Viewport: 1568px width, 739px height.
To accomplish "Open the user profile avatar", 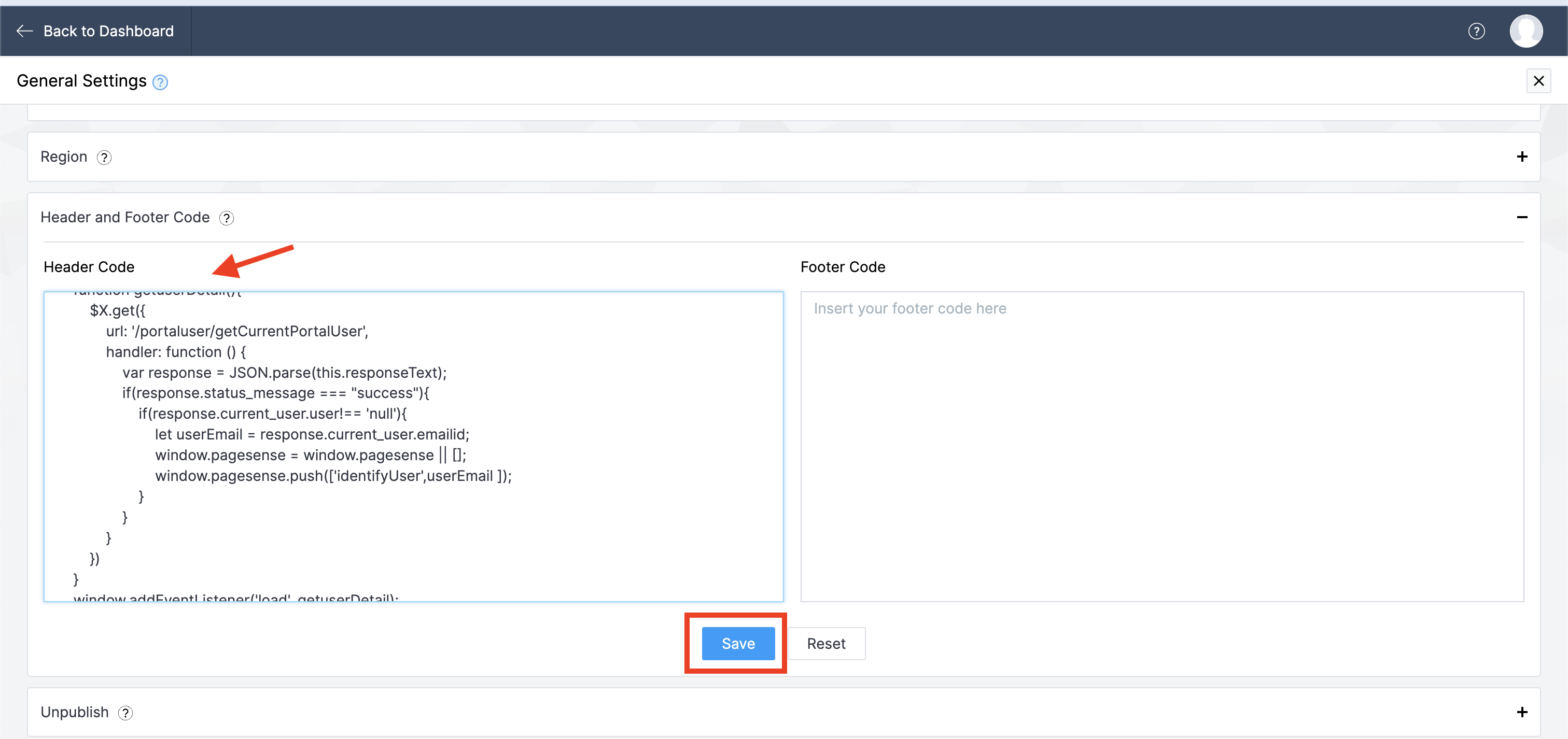I will [x=1525, y=31].
